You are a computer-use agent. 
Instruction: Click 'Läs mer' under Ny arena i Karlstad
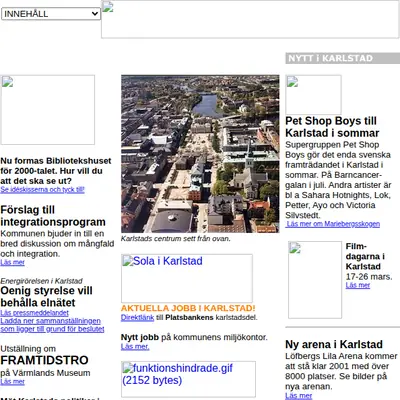[299, 396]
